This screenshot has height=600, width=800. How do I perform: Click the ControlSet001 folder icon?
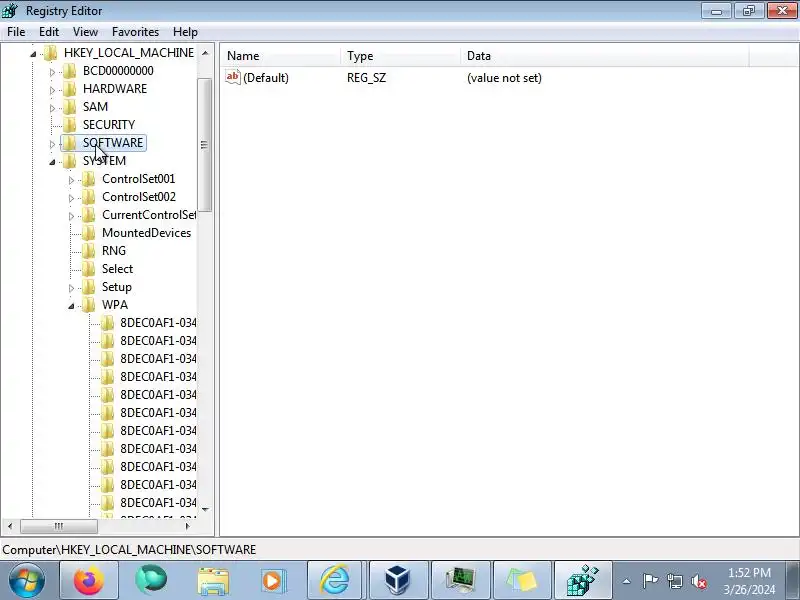pyautogui.click(x=89, y=179)
